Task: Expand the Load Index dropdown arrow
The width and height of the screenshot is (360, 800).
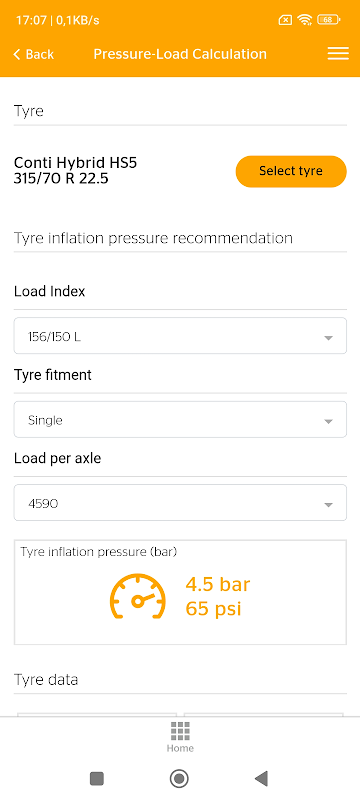Action: point(328,338)
